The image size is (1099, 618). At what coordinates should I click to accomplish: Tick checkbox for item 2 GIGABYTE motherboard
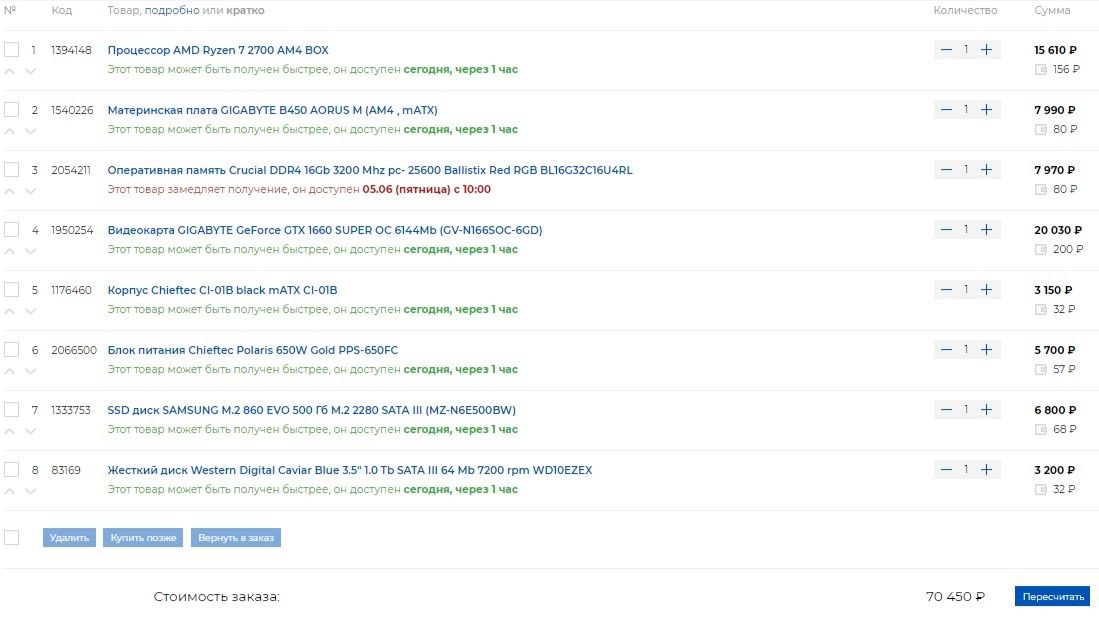coord(11,110)
